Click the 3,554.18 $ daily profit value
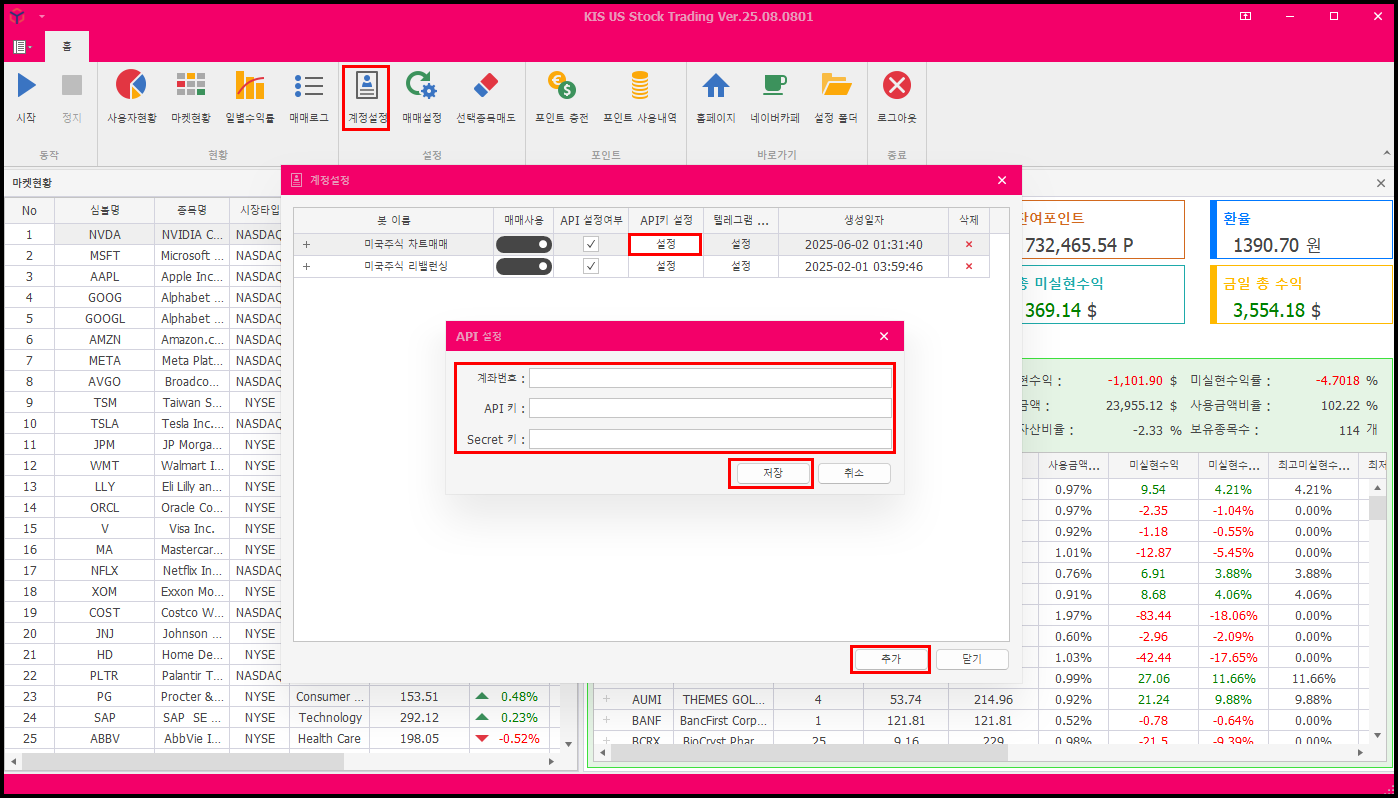Image resolution: width=1398 pixels, height=798 pixels. (1276, 310)
